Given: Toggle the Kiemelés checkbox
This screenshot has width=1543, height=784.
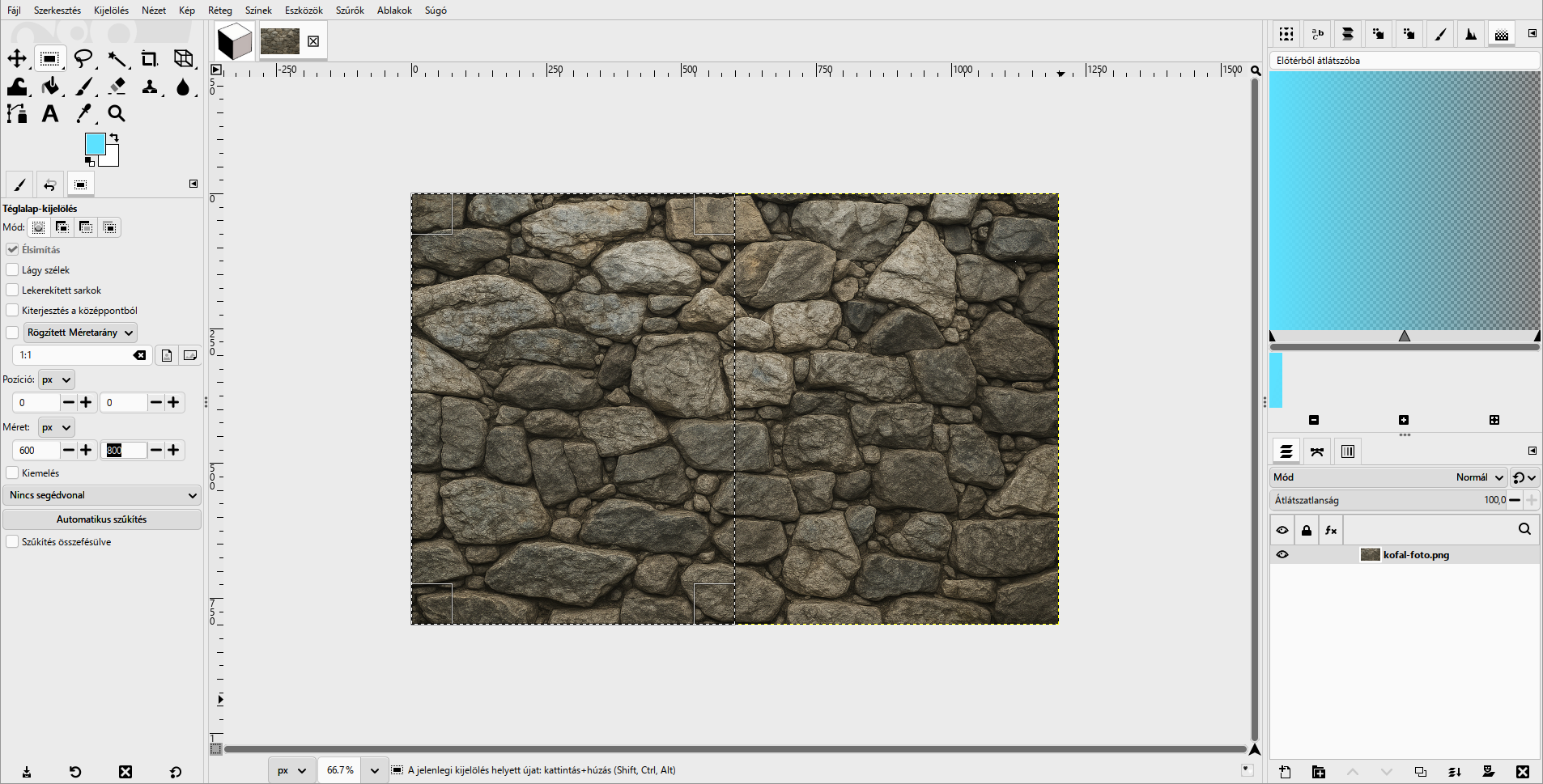Looking at the screenshot, I should pos(12,473).
